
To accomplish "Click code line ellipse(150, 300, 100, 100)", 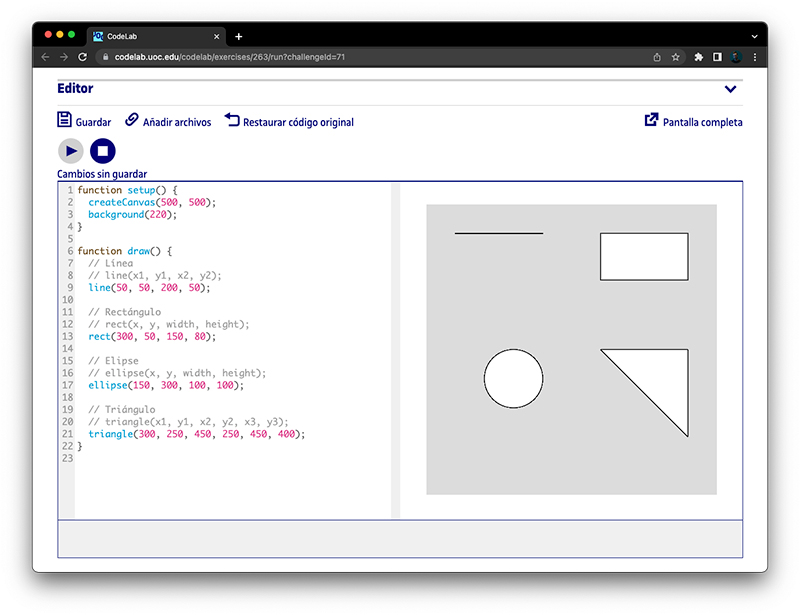I will coord(166,385).
